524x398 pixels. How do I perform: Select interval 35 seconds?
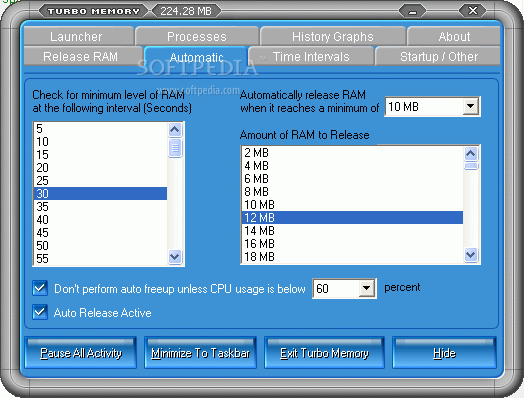tap(100, 207)
